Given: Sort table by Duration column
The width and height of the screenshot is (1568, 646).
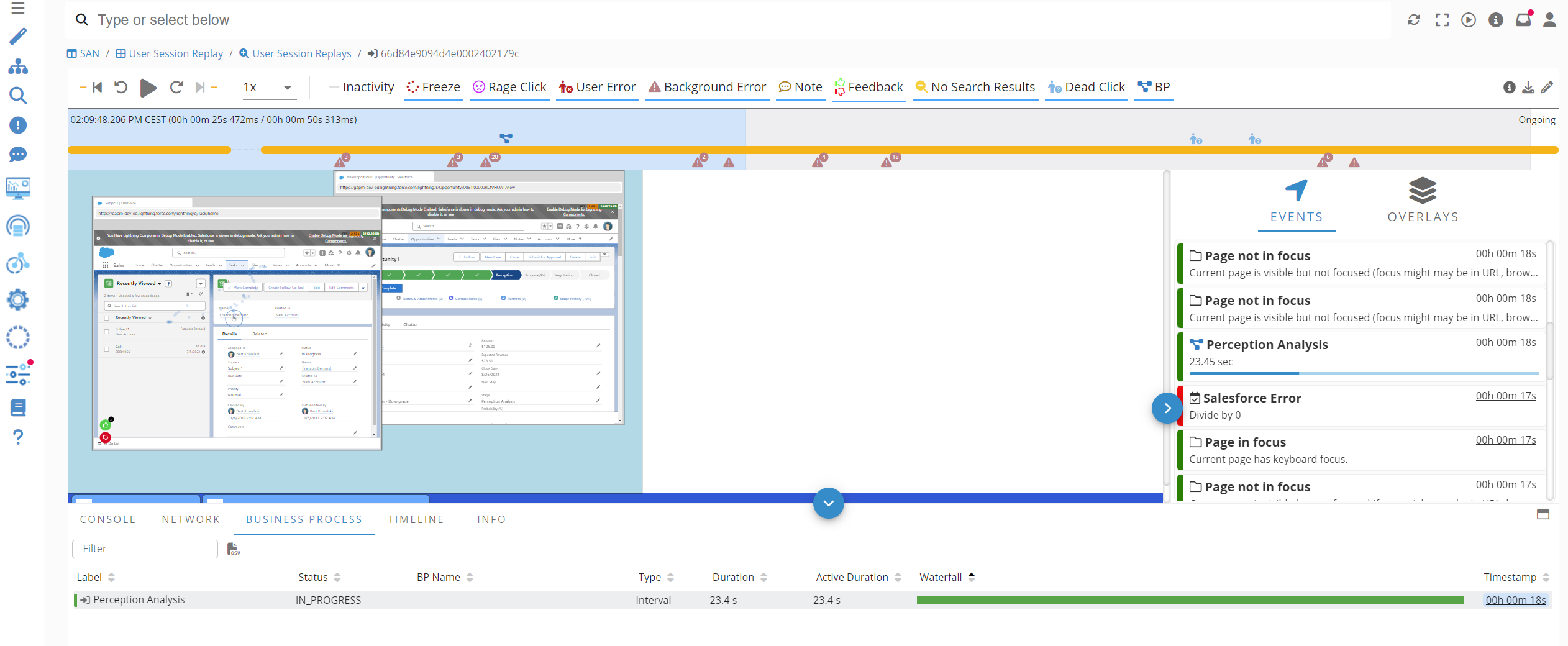Looking at the screenshot, I should [x=740, y=577].
